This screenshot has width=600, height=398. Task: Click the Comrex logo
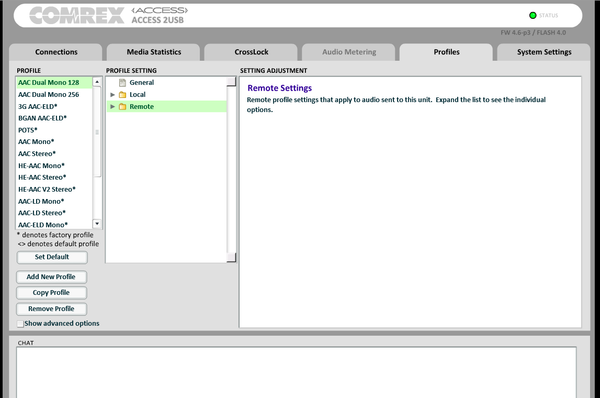[x=77, y=15]
